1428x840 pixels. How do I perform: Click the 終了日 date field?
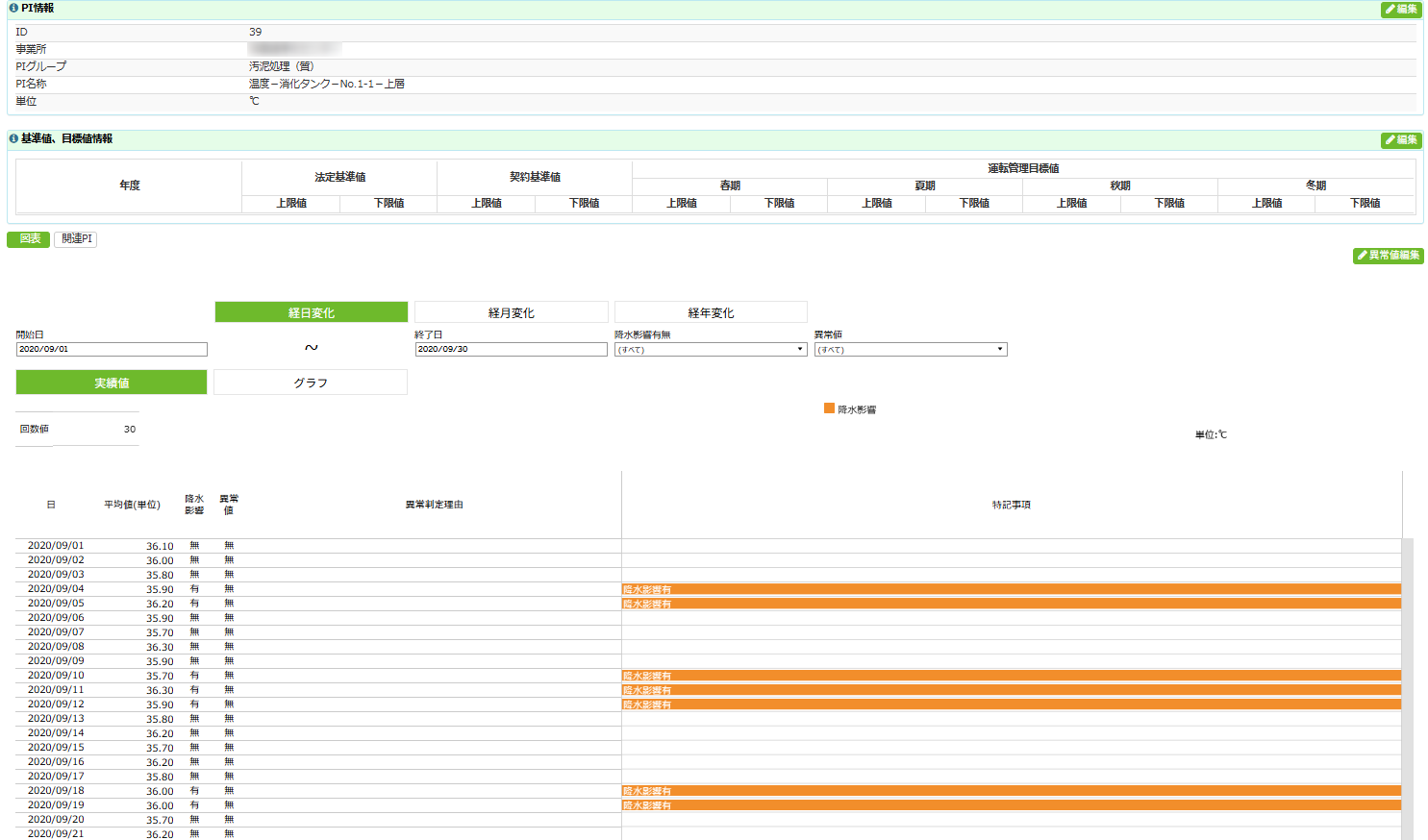coord(512,349)
